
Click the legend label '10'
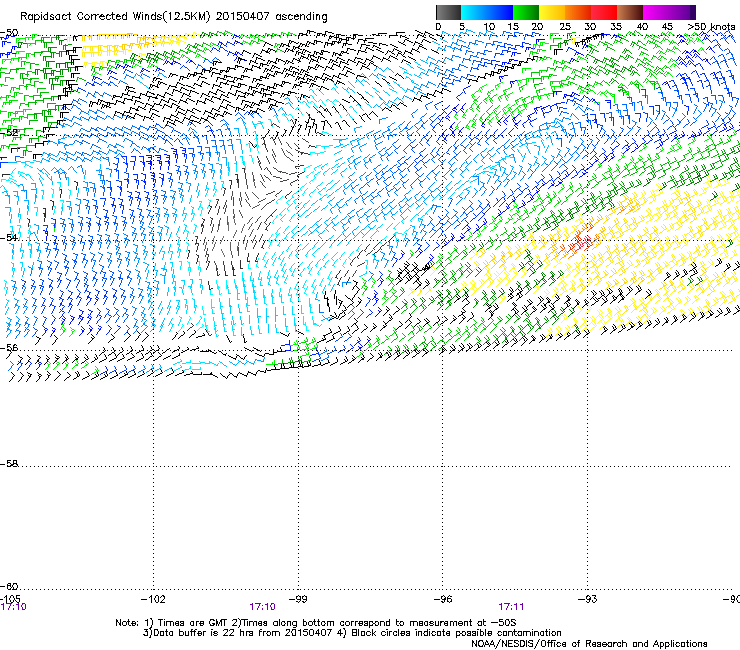coord(489,27)
